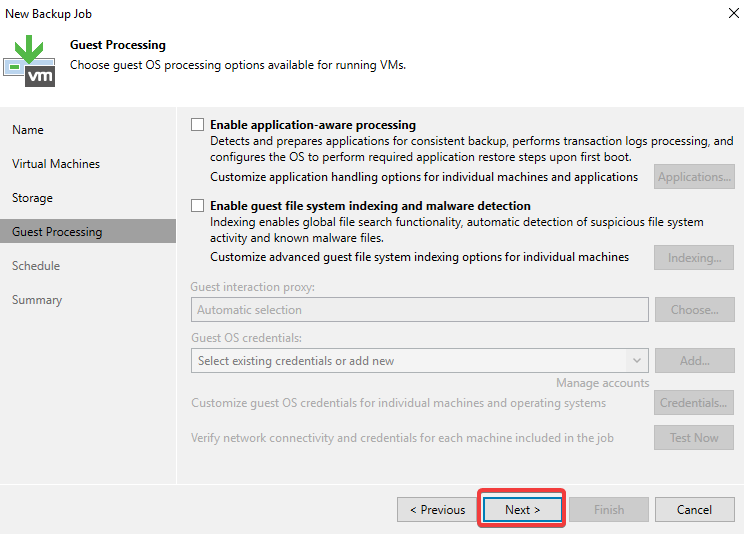The width and height of the screenshot is (744, 534).
Task: Expand the Guest OS credentials dropdown arrow
Action: [637, 361]
